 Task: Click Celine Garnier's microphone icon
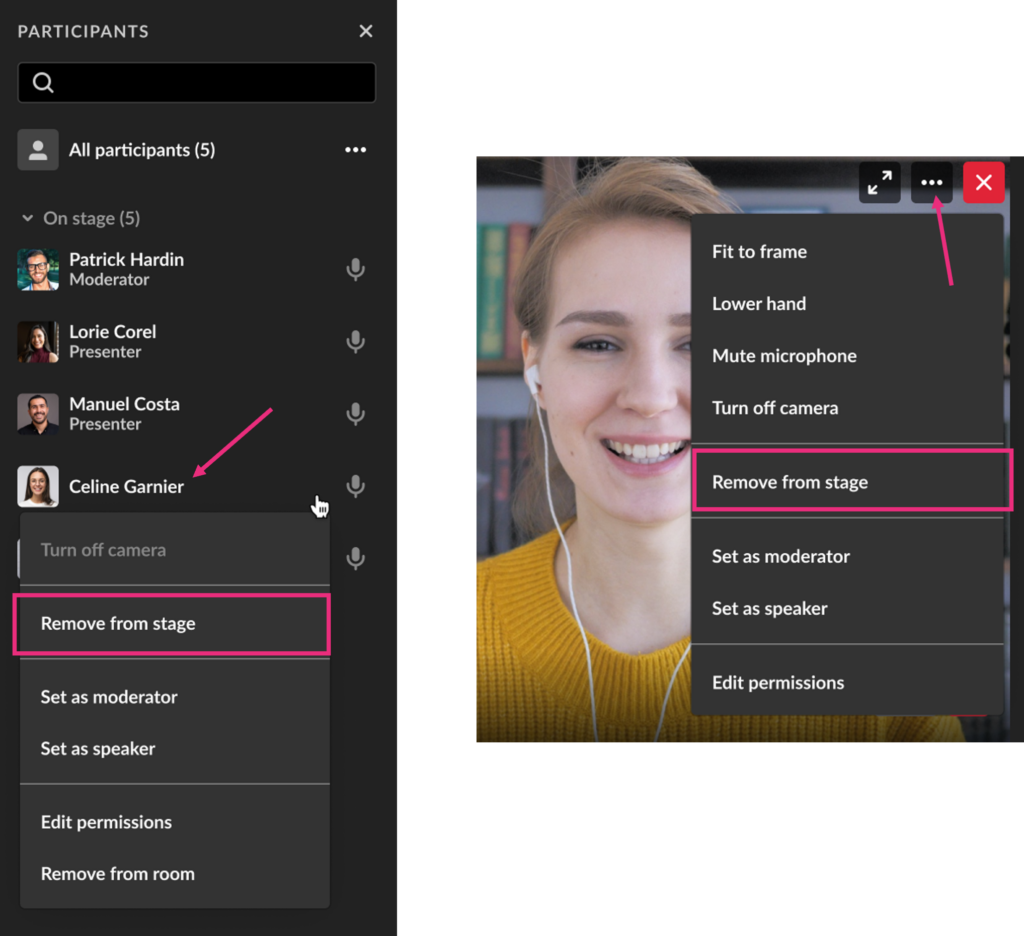(x=355, y=486)
